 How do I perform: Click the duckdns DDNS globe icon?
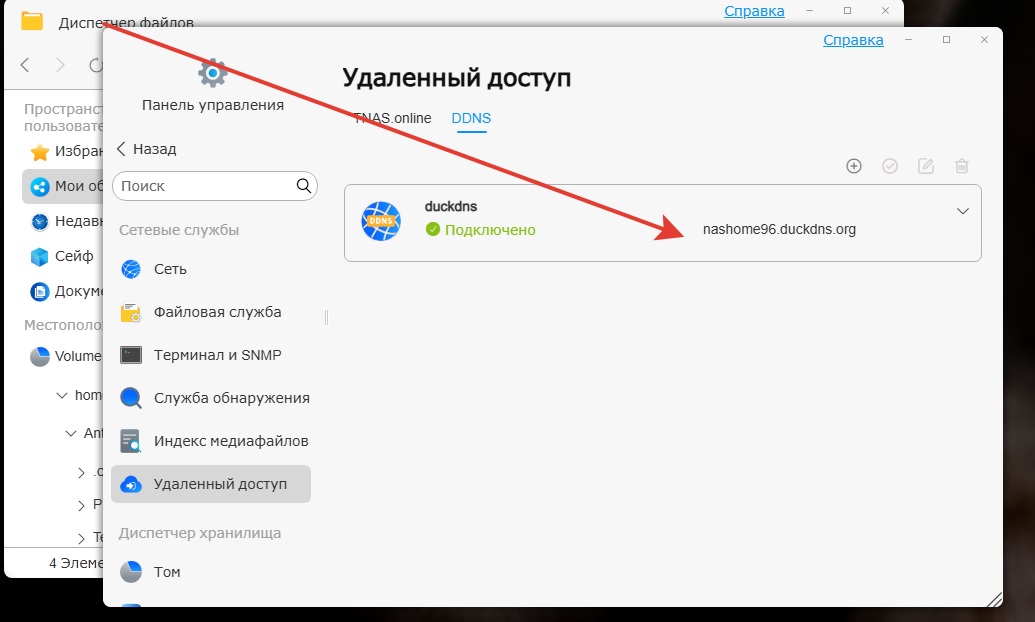click(x=381, y=221)
